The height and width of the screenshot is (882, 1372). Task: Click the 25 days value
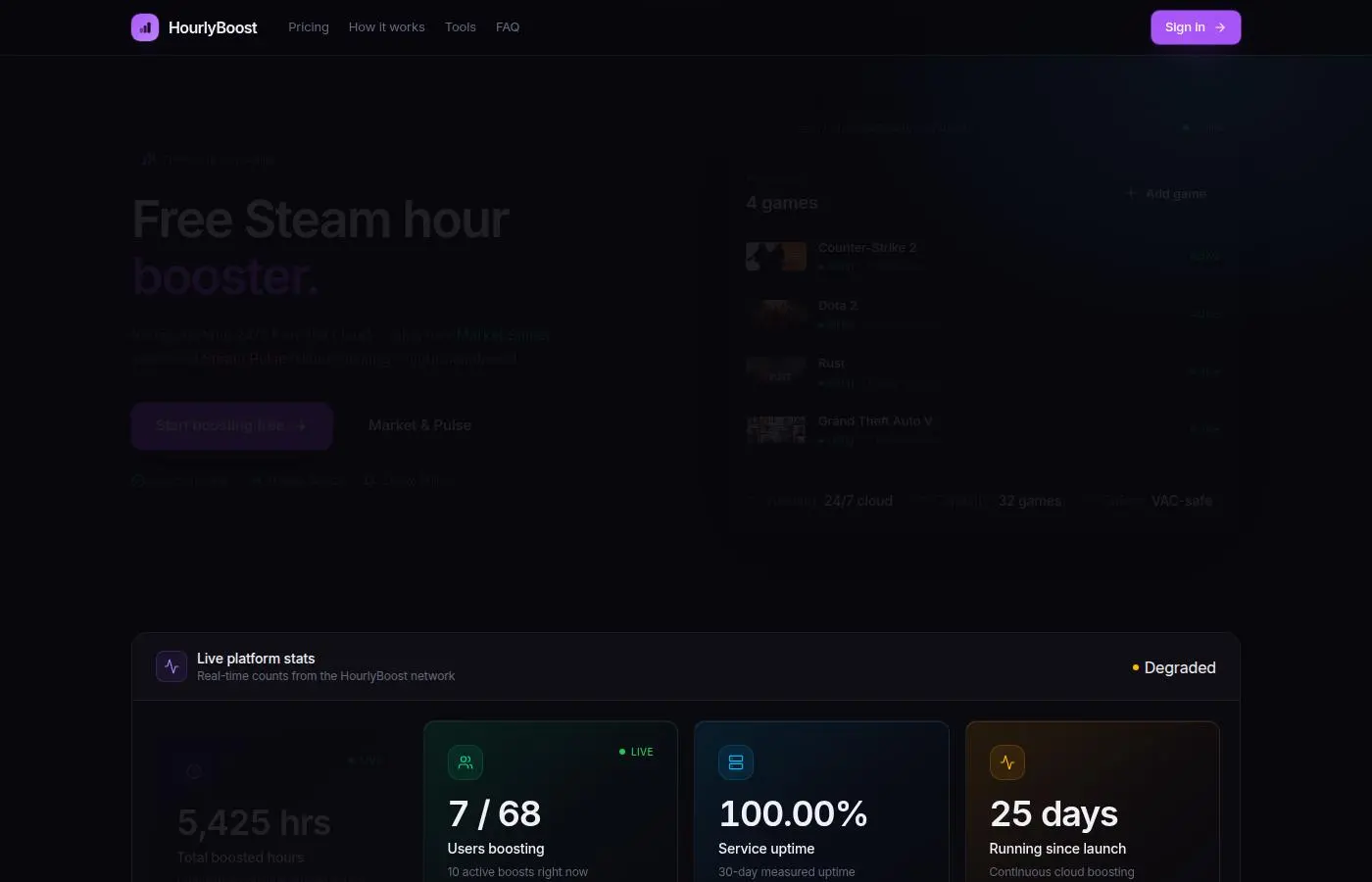click(1053, 813)
